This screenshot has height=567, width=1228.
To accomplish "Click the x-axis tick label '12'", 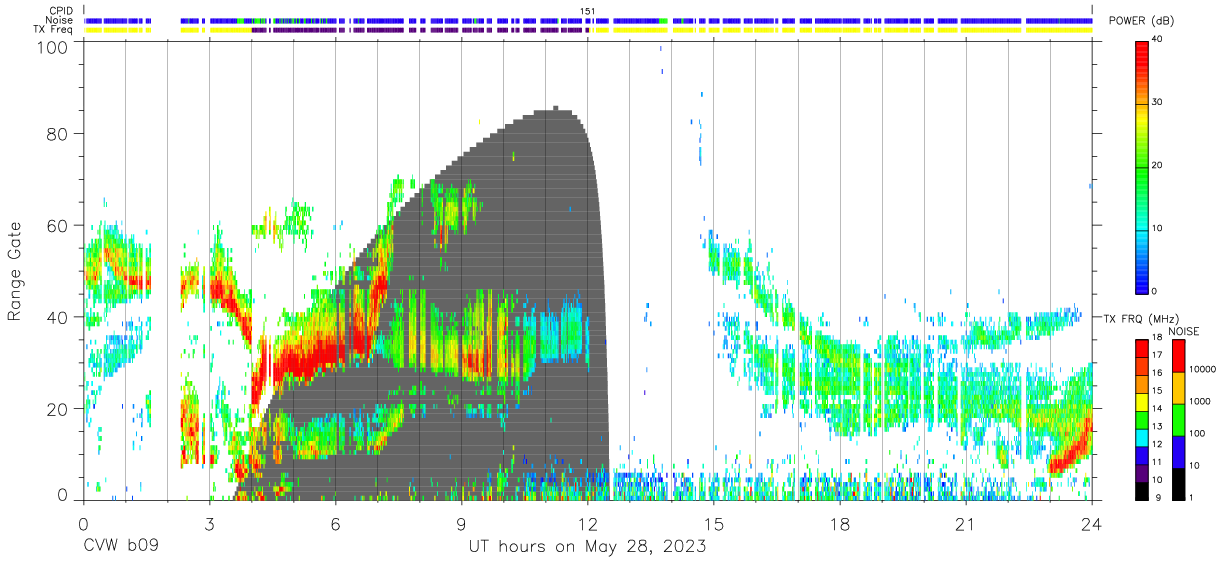I will coord(588,524).
